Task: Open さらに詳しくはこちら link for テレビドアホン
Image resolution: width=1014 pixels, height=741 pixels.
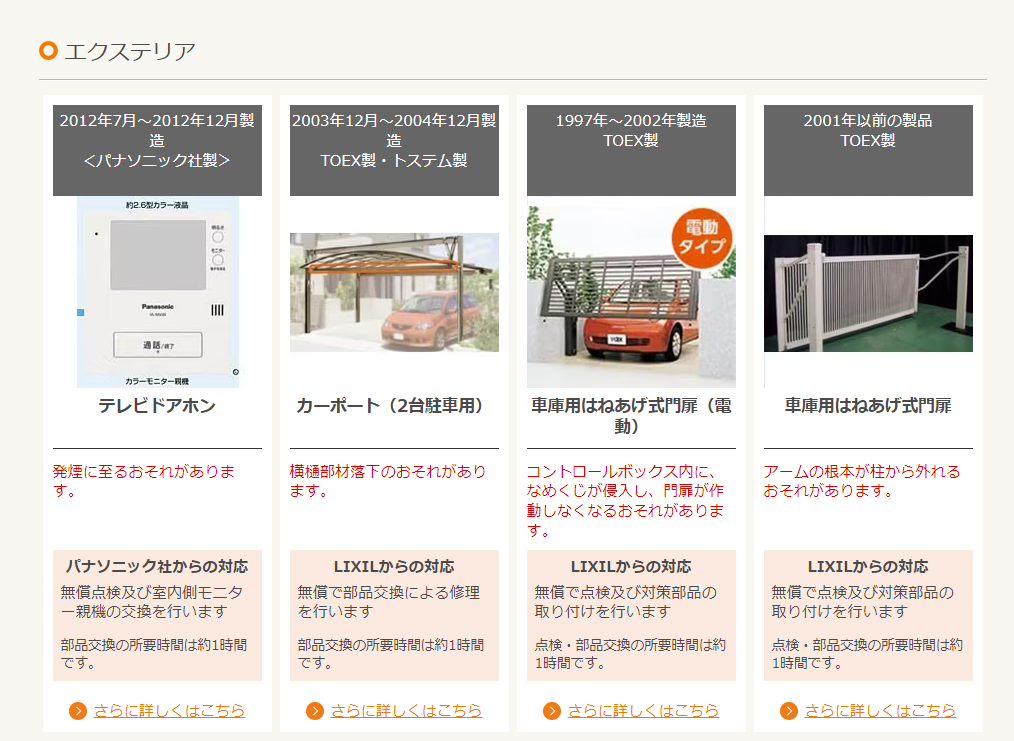Action: [x=169, y=711]
